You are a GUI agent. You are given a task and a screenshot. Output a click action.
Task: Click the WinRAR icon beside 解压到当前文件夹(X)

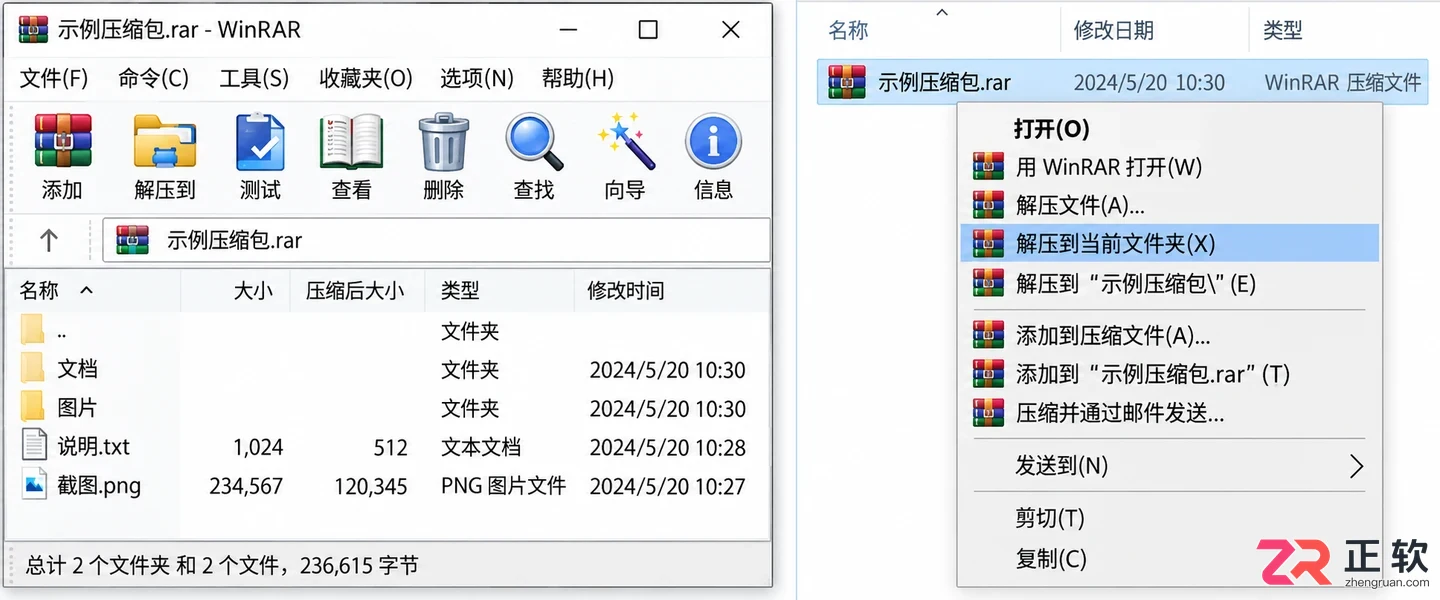988,243
